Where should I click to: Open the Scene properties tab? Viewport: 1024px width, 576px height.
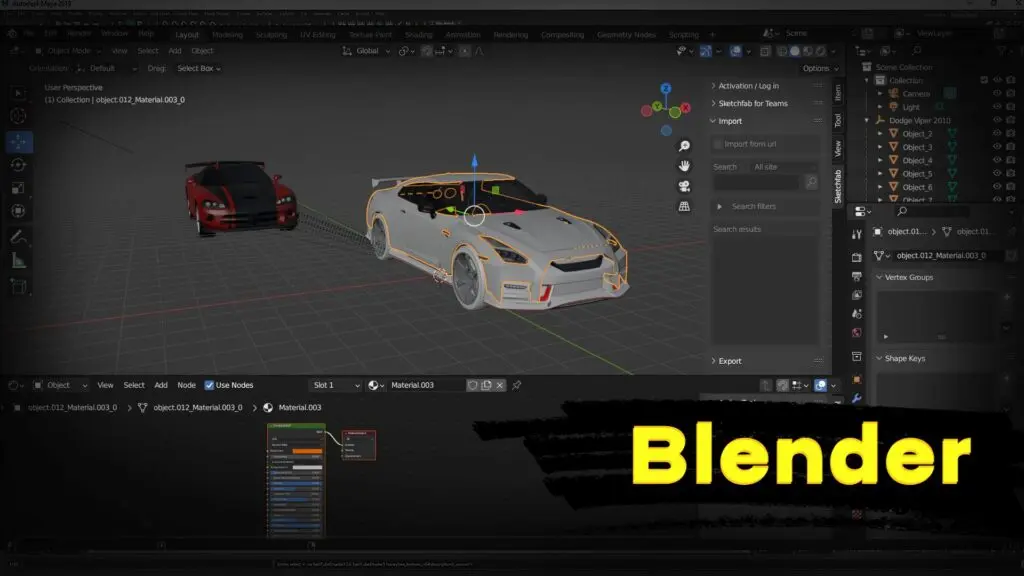(856, 314)
